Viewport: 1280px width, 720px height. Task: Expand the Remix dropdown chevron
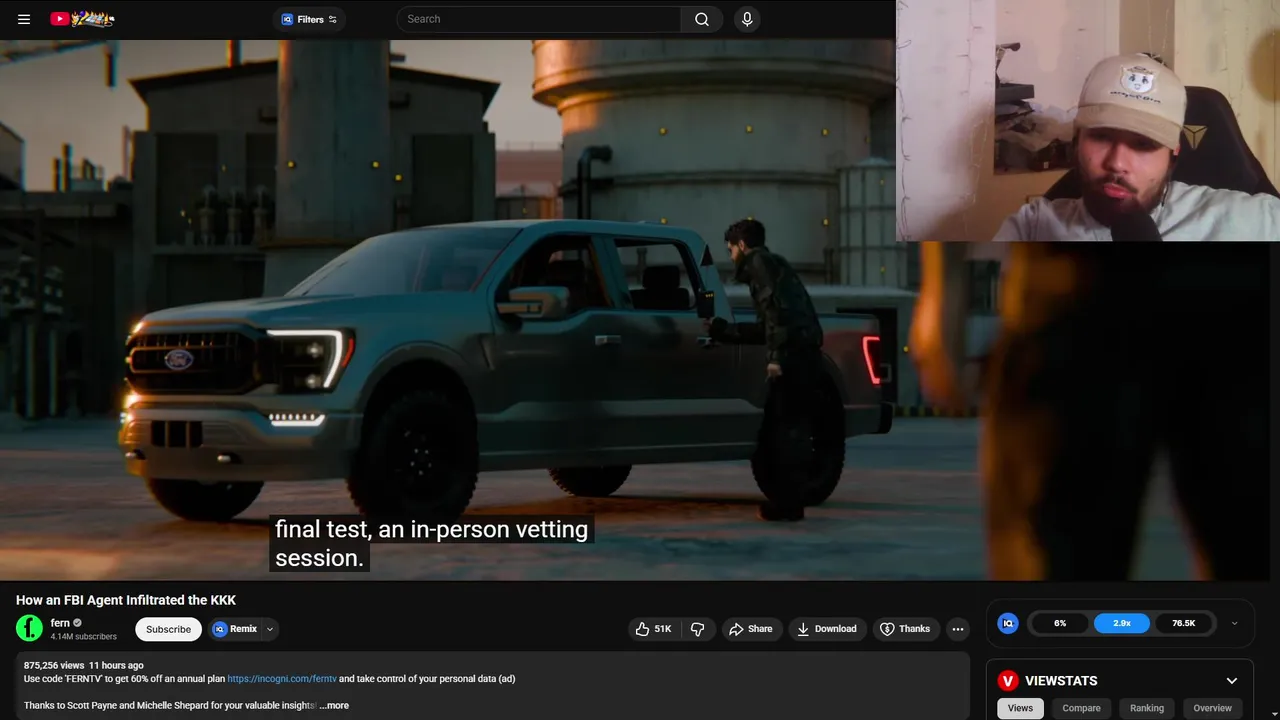270,629
